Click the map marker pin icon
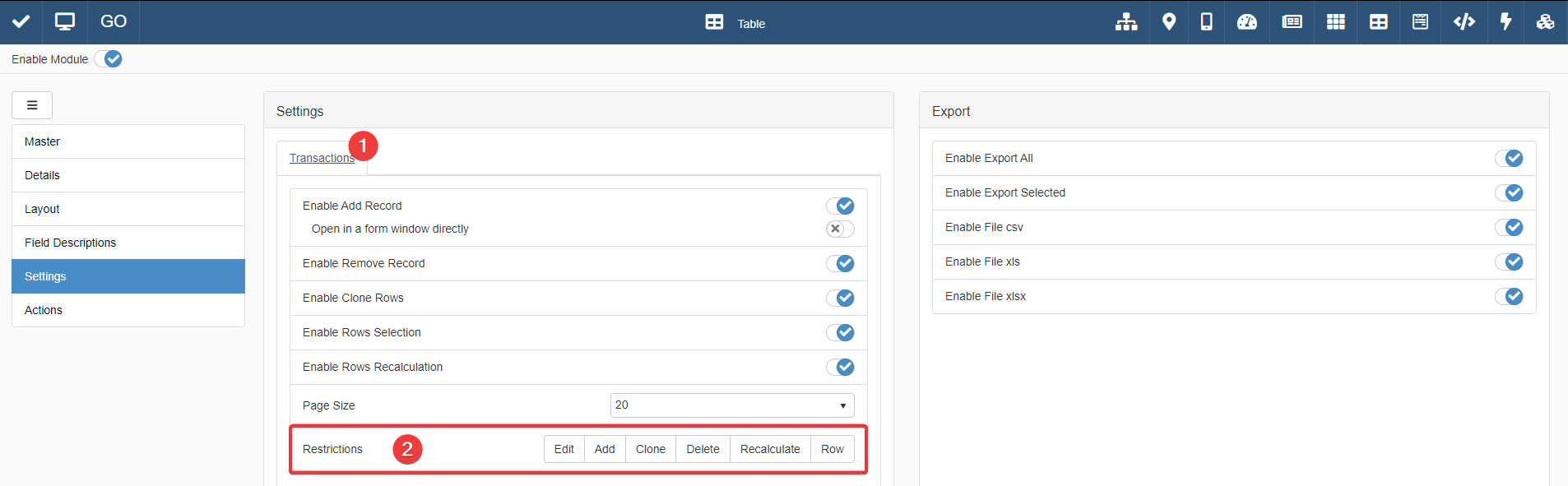This screenshot has height=486, width=1568. [1168, 22]
